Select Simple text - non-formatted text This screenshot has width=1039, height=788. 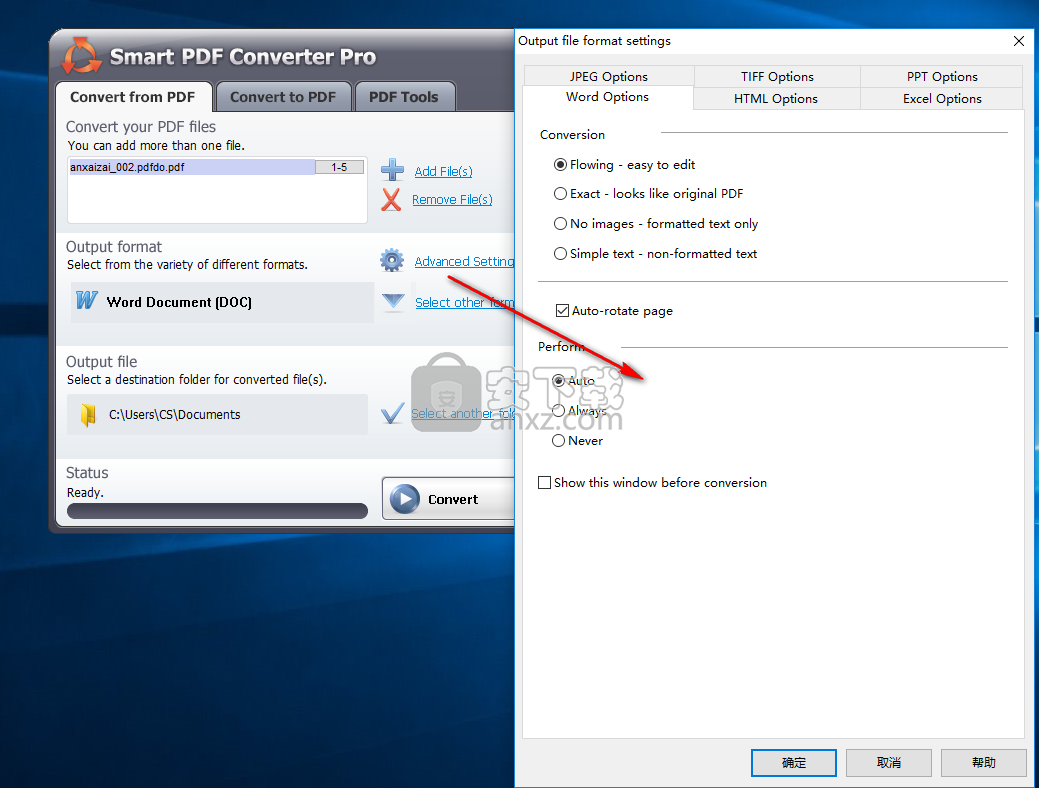tap(561, 254)
